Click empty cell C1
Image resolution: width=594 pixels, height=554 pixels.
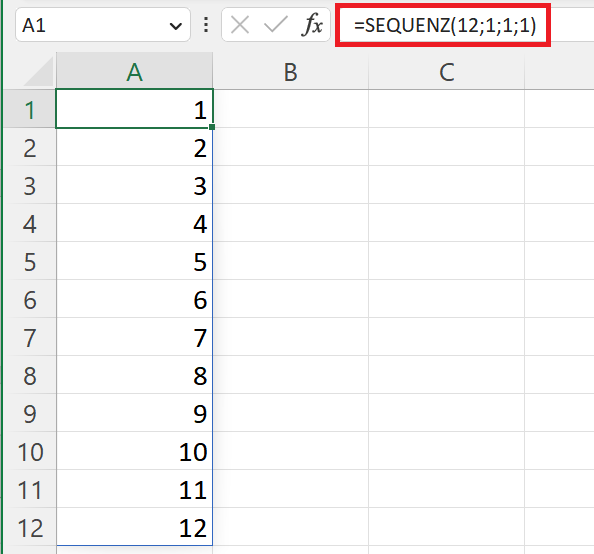447,109
